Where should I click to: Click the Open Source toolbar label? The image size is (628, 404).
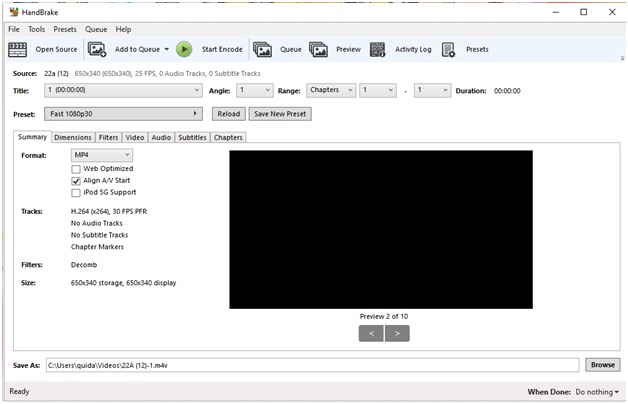point(56,50)
